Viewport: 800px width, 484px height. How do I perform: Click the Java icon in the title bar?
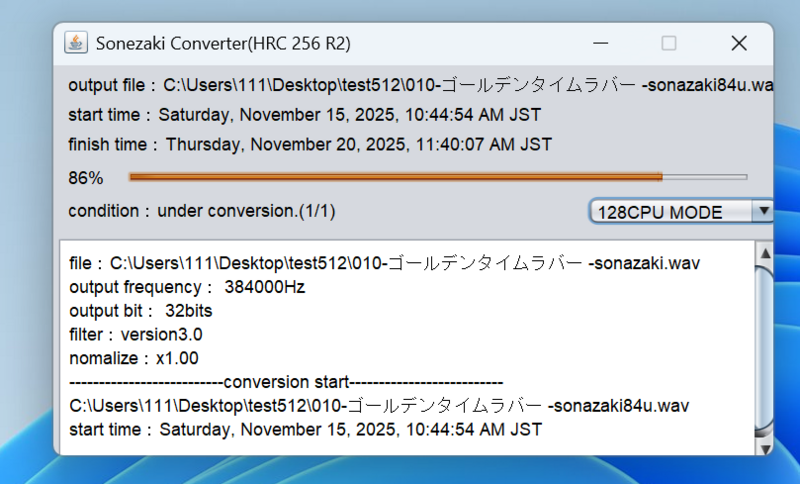(x=76, y=43)
